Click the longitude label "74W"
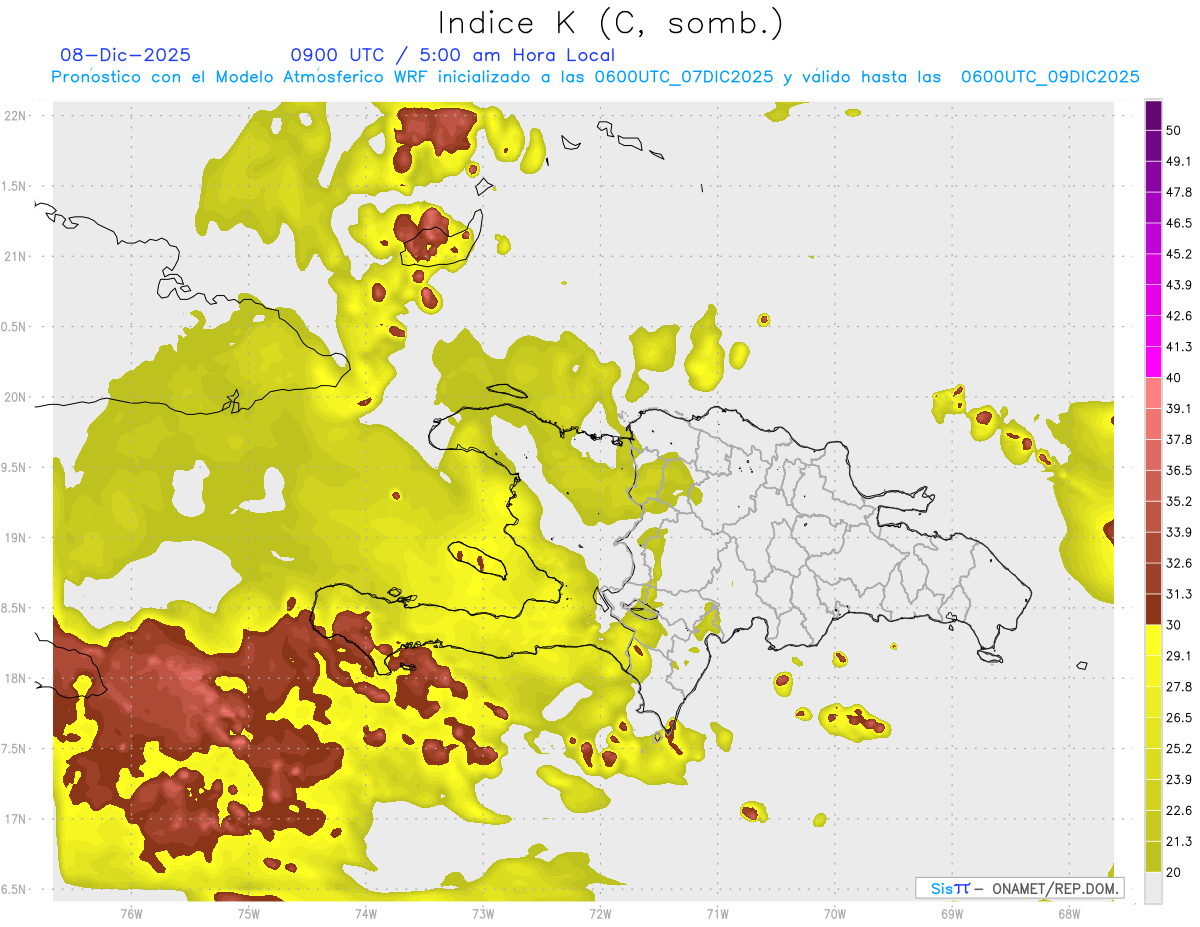Viewport: 1200px width, 927px height. pos(366,914)
